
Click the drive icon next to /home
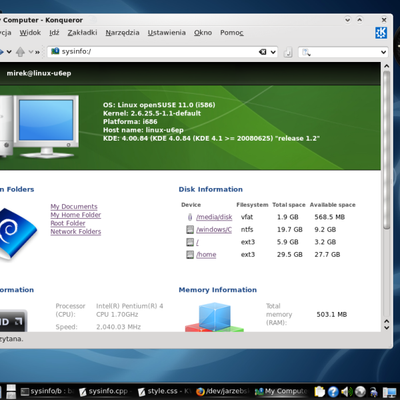pos(190,255)
